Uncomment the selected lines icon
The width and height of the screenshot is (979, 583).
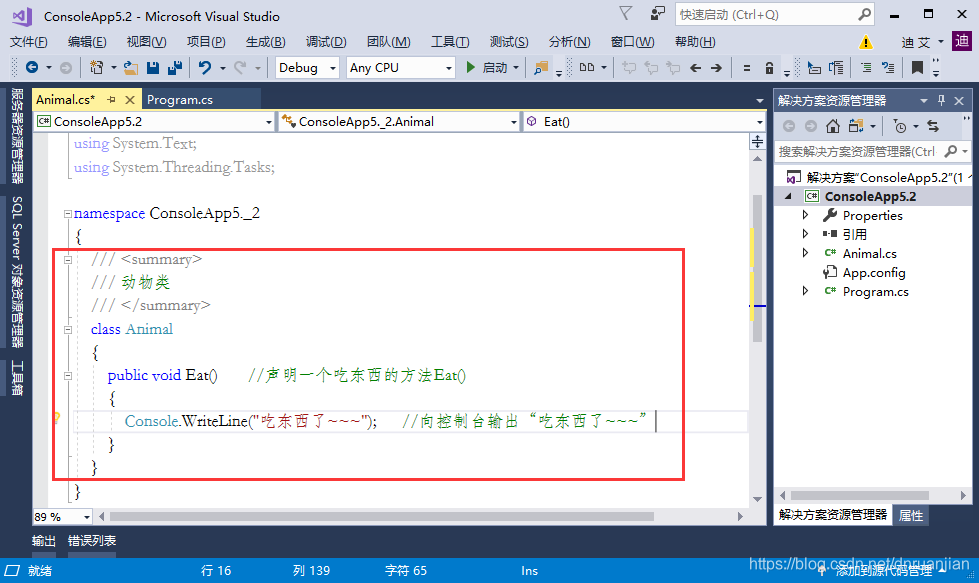coord(888,67)
